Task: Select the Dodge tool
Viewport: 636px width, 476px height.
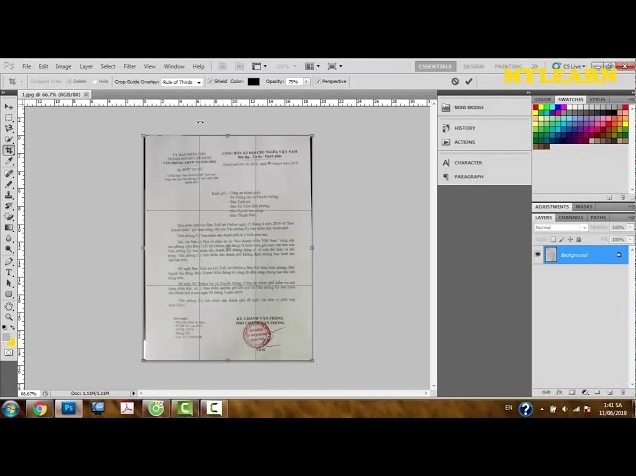Action: pyautogui.click(x=9, y=249)
